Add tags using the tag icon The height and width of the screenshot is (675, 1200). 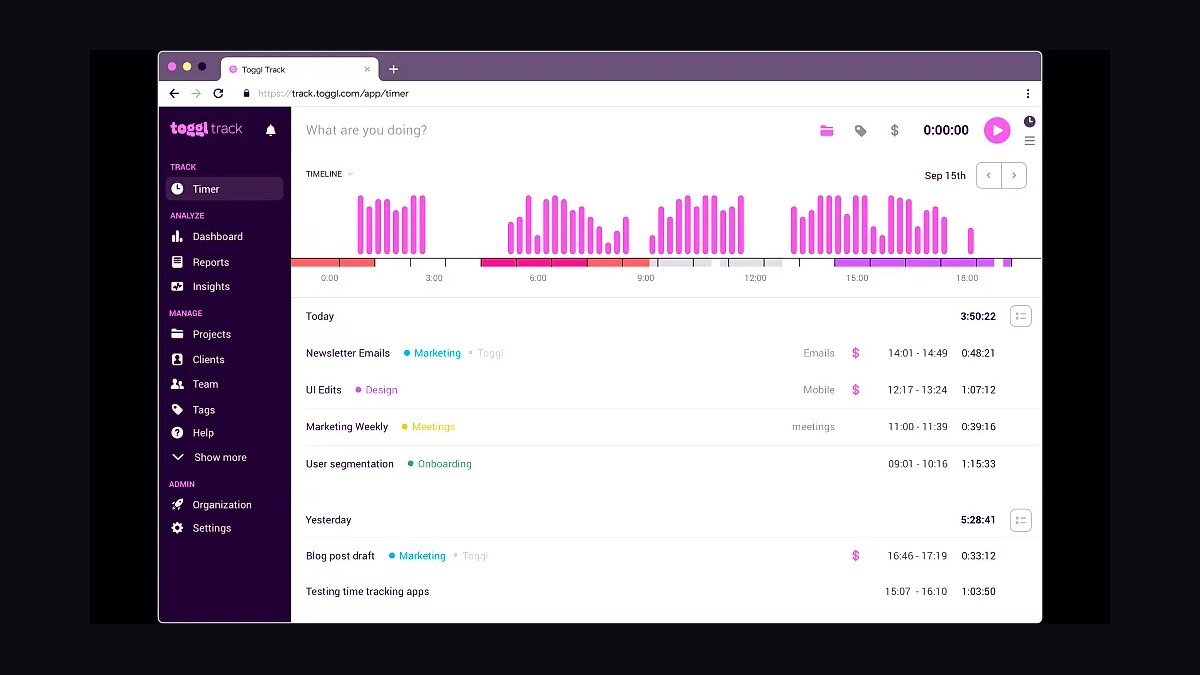(x=860, y=131)
